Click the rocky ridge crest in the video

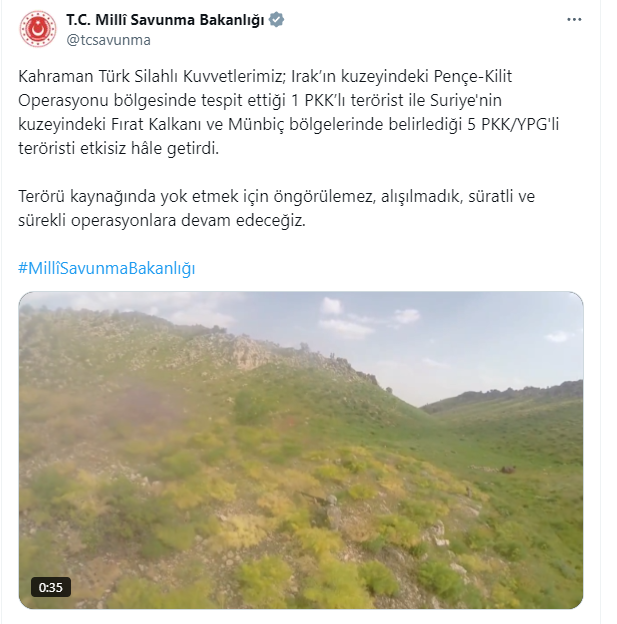[279, 350]
